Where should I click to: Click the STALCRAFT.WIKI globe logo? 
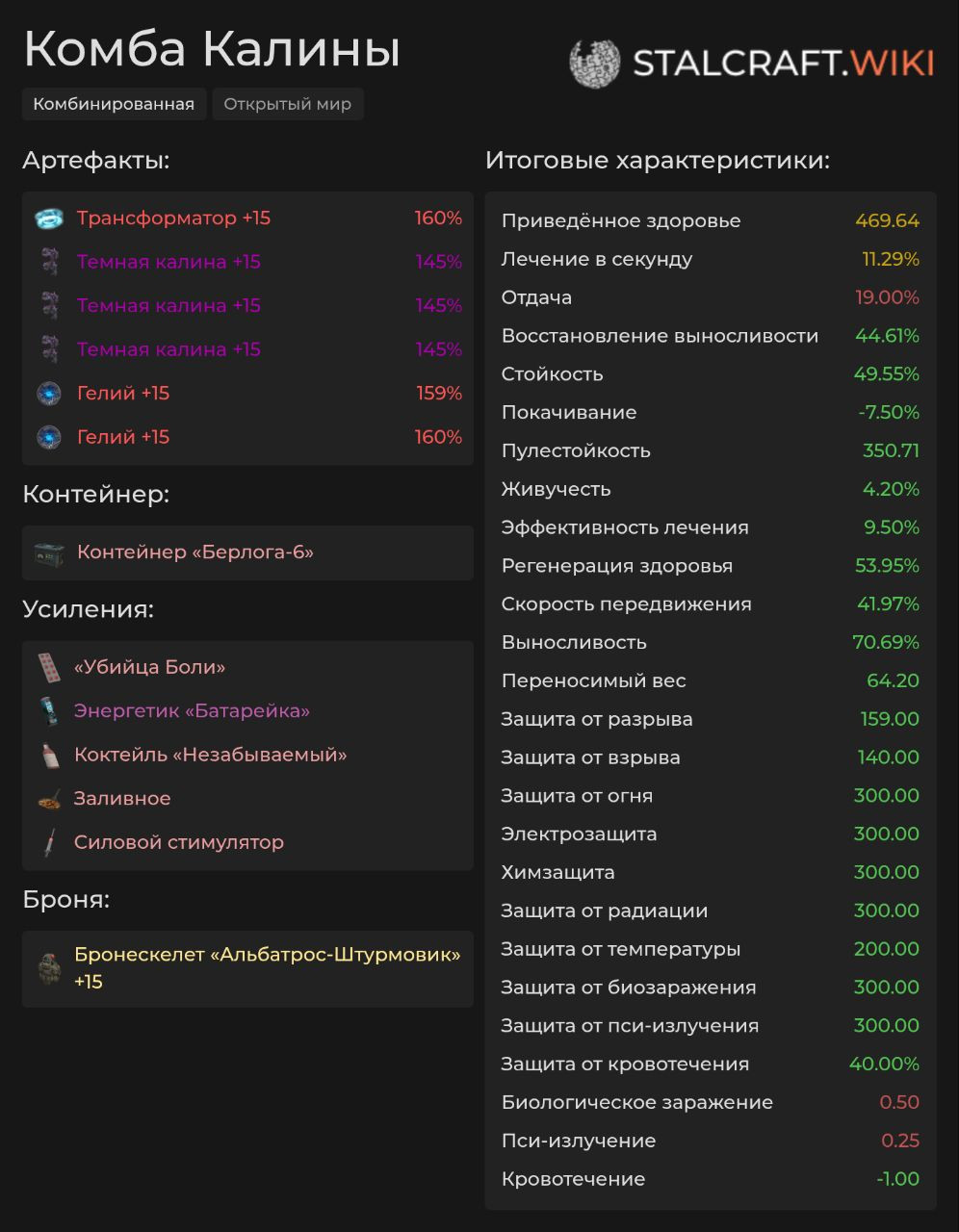[x=594, y=64]
